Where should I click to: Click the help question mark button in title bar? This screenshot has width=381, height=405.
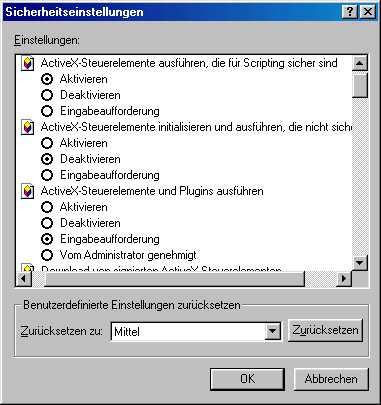pyautogui.click(x=350, y=12)
